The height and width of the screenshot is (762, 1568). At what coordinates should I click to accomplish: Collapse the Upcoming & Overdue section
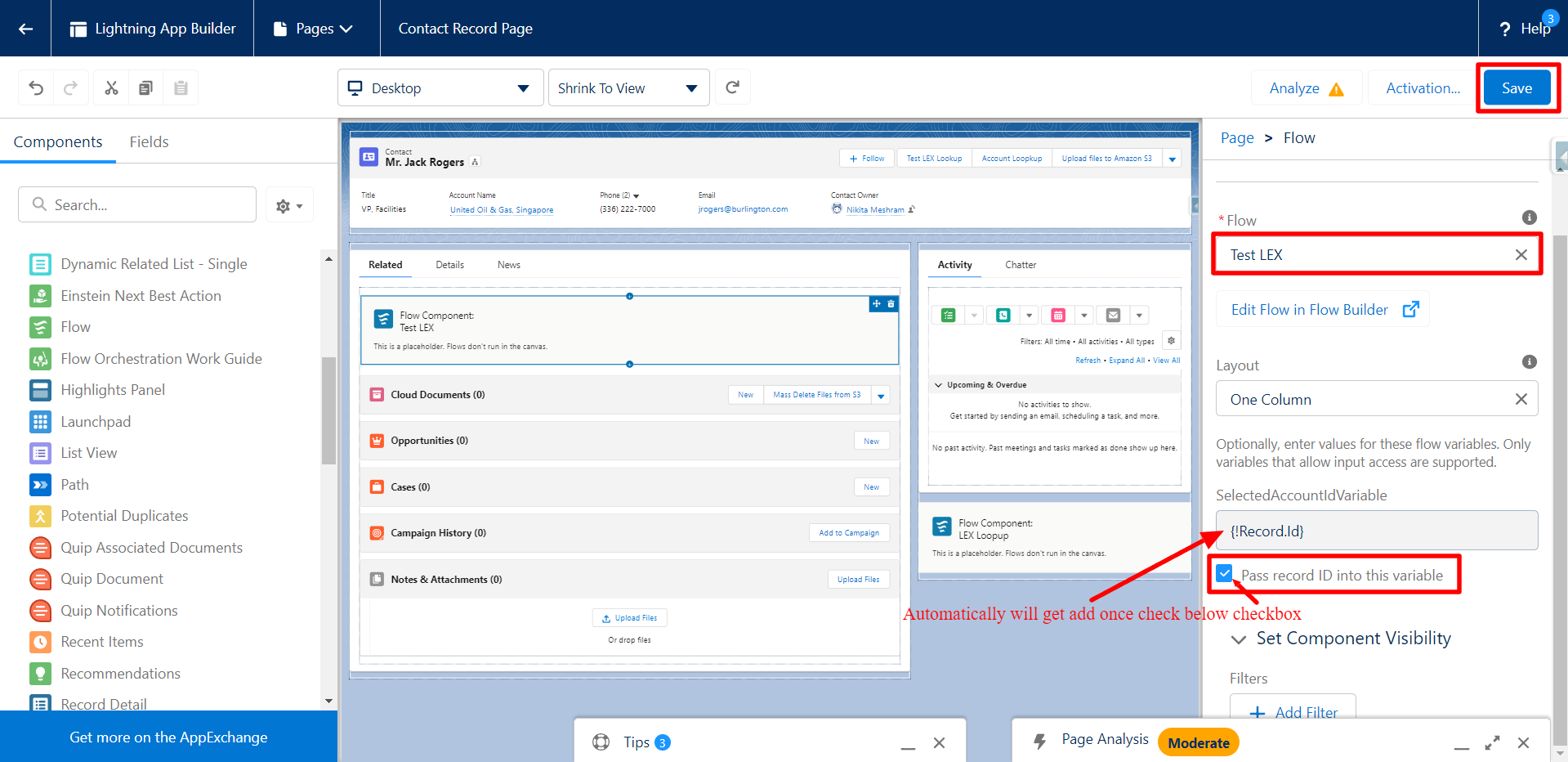[x=939, y=385]
